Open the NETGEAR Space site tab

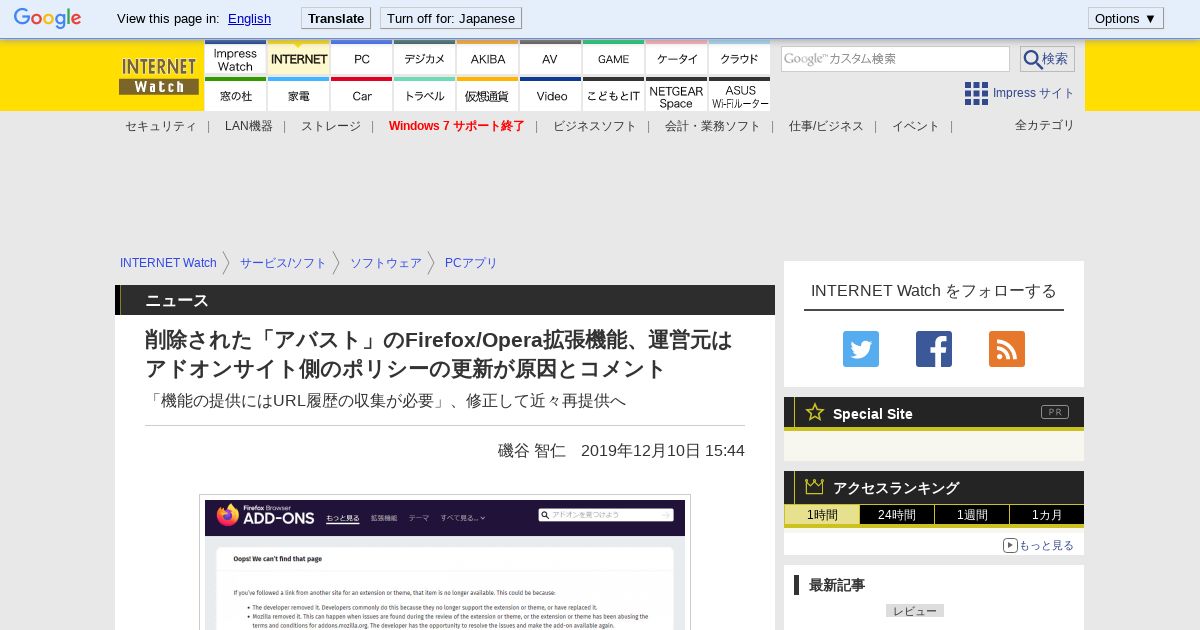coord(677,95)
